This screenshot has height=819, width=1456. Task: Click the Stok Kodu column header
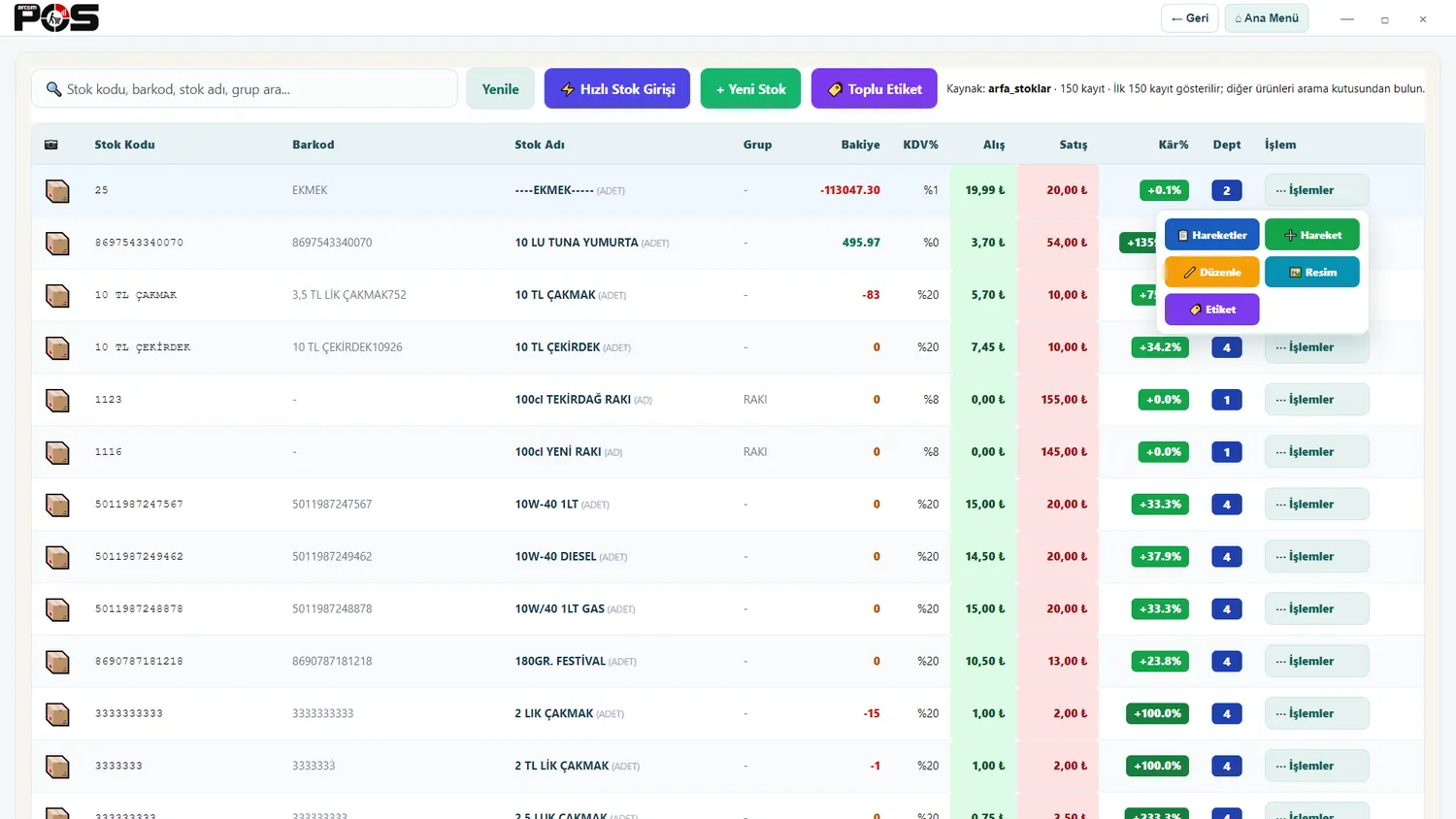pyautogui.click(x=124, y=145)
